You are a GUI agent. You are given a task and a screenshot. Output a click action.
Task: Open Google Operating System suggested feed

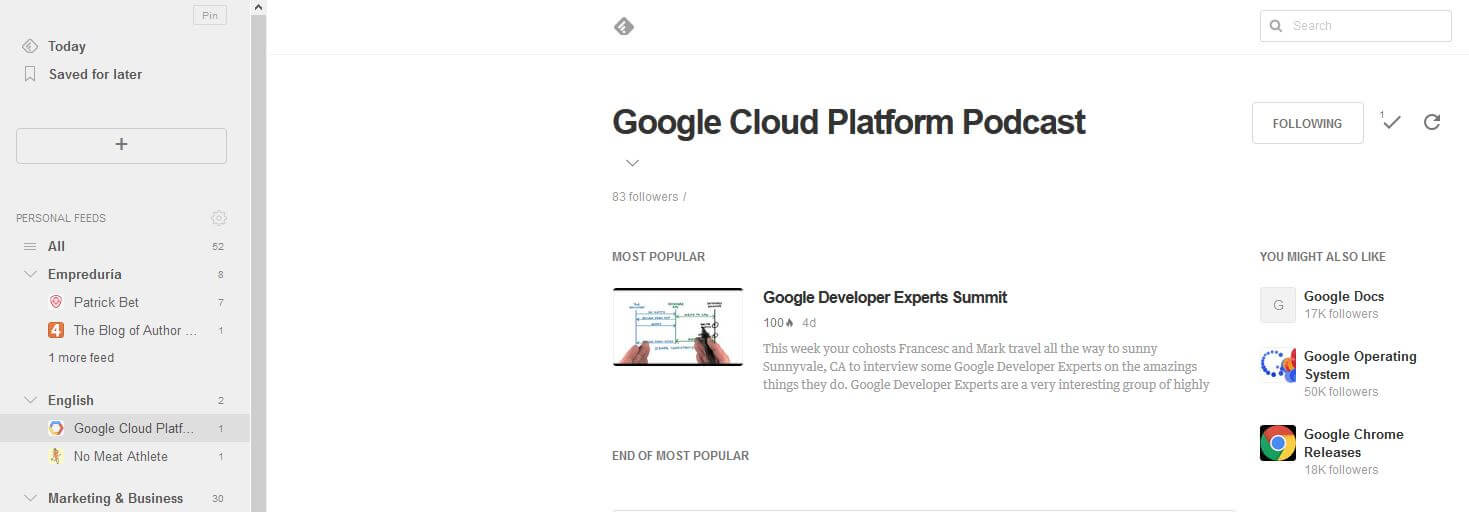click(x=1360, y=365)
